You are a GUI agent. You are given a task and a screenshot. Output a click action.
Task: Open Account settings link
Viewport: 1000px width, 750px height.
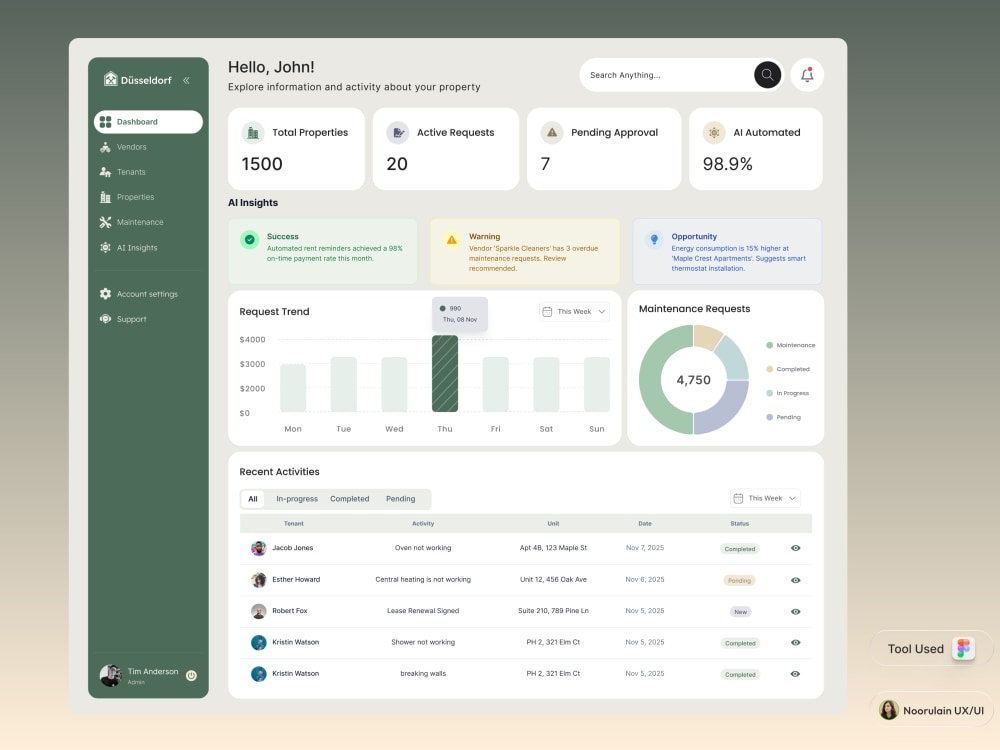pos(147,294)
